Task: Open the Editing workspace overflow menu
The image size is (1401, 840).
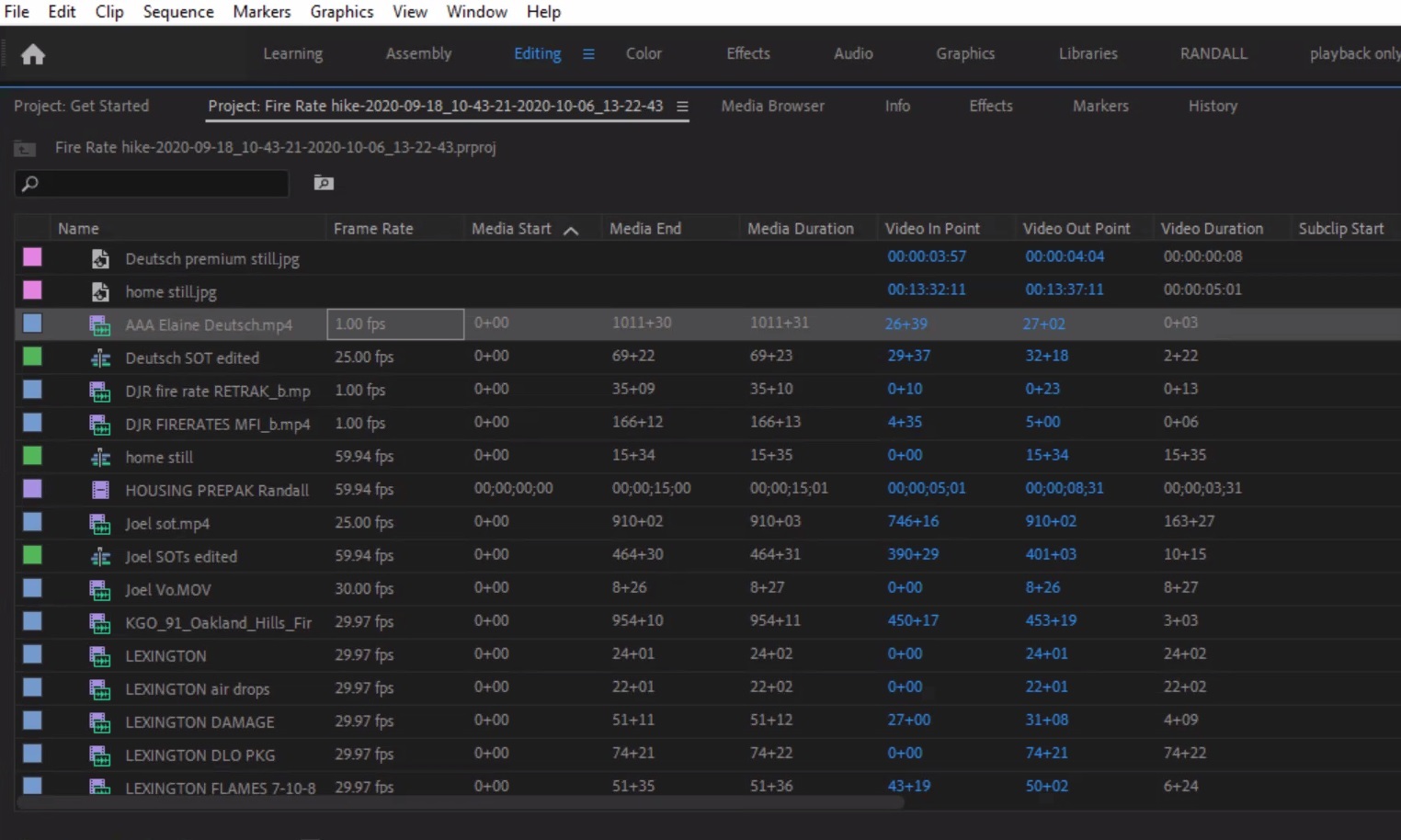Action: (x=588, y=53)
